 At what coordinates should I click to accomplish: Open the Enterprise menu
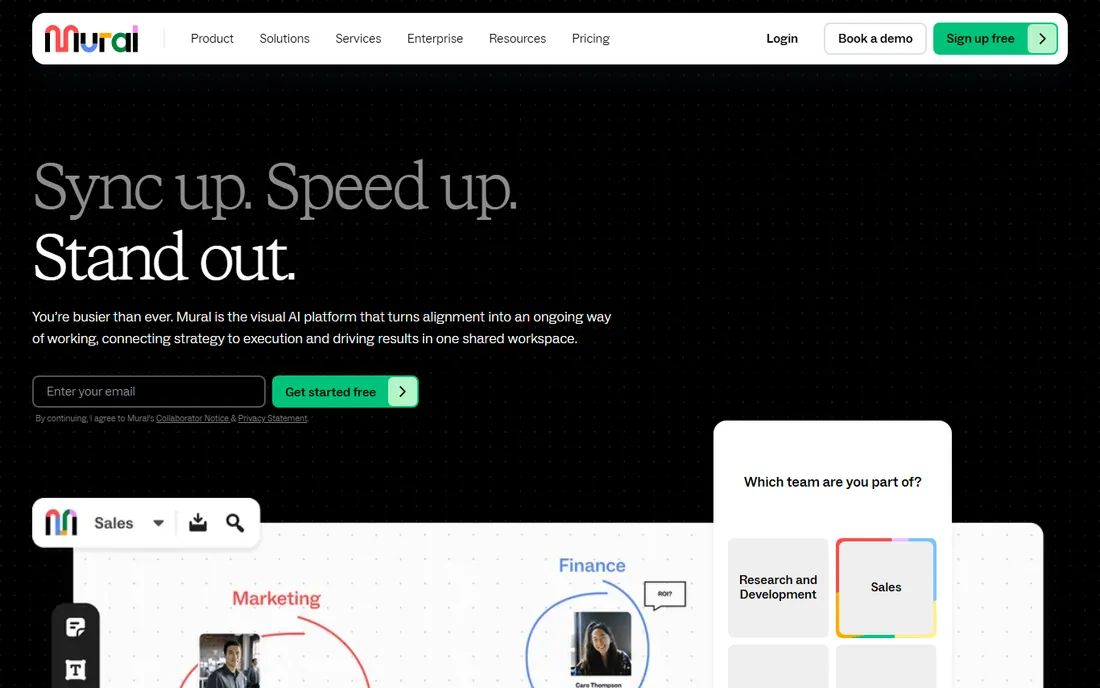pyautogui.click(x=435, y=39)
